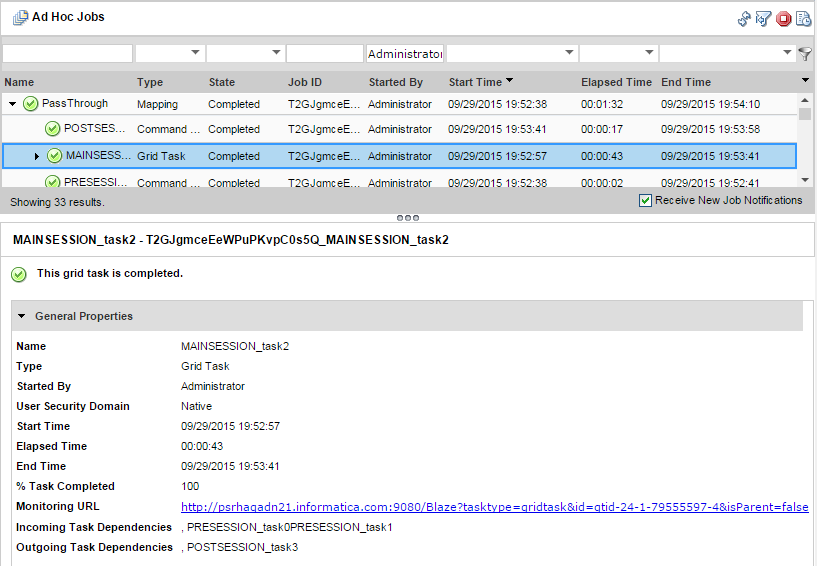
Task: Collapse the General Properties section
Action: click(22, 316)
